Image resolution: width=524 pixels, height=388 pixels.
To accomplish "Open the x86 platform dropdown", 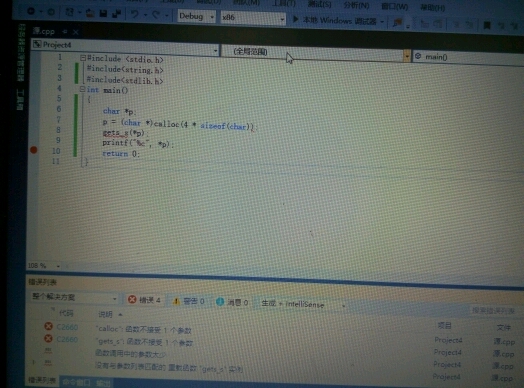I will [x=253, y=18].
